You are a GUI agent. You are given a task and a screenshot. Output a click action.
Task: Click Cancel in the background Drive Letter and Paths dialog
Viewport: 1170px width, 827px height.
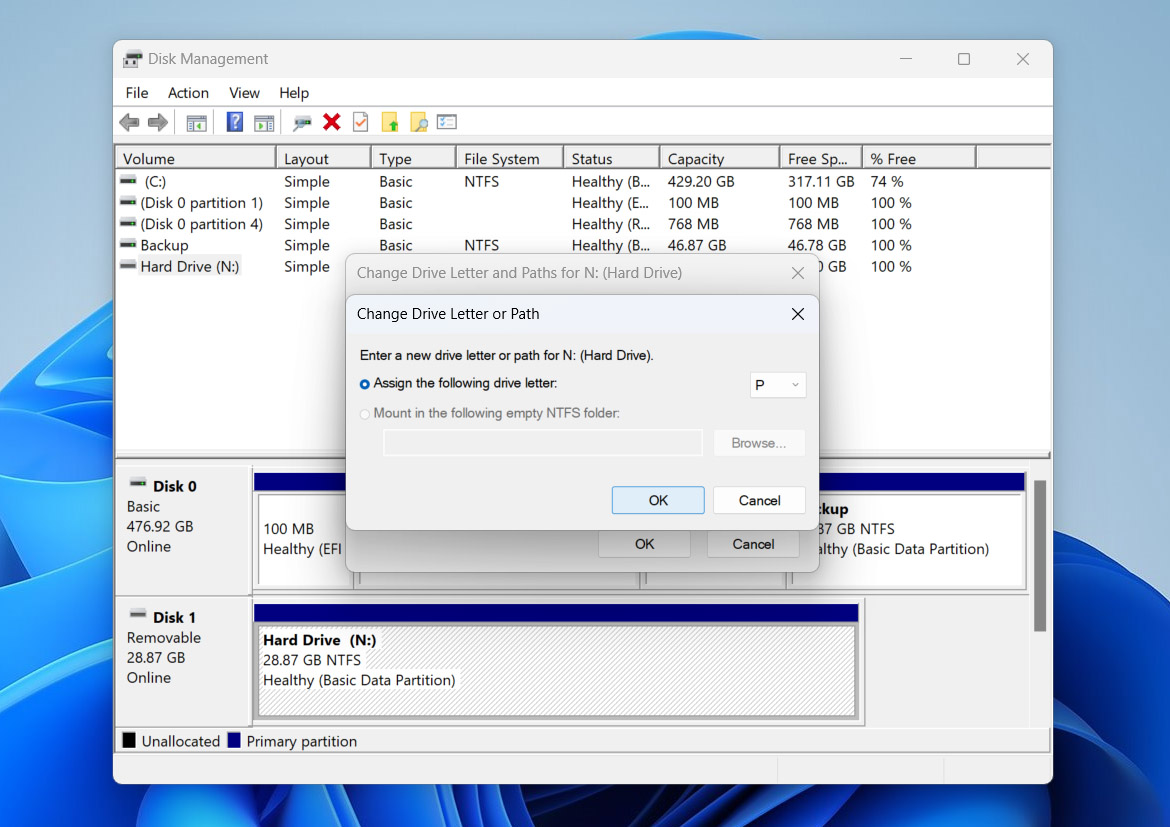pyautogui.click(x=753, y=544)
